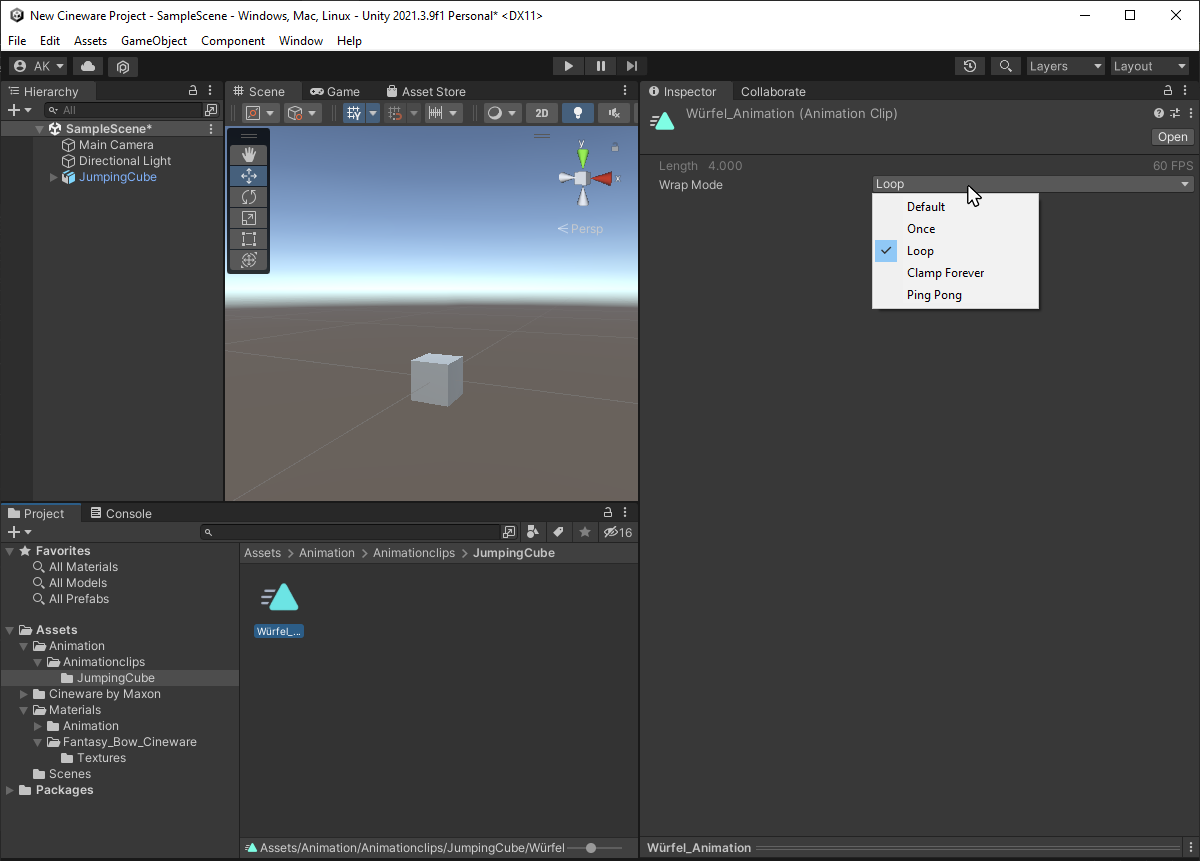Open Search by Label in Project panel

(x=559, y=532)
